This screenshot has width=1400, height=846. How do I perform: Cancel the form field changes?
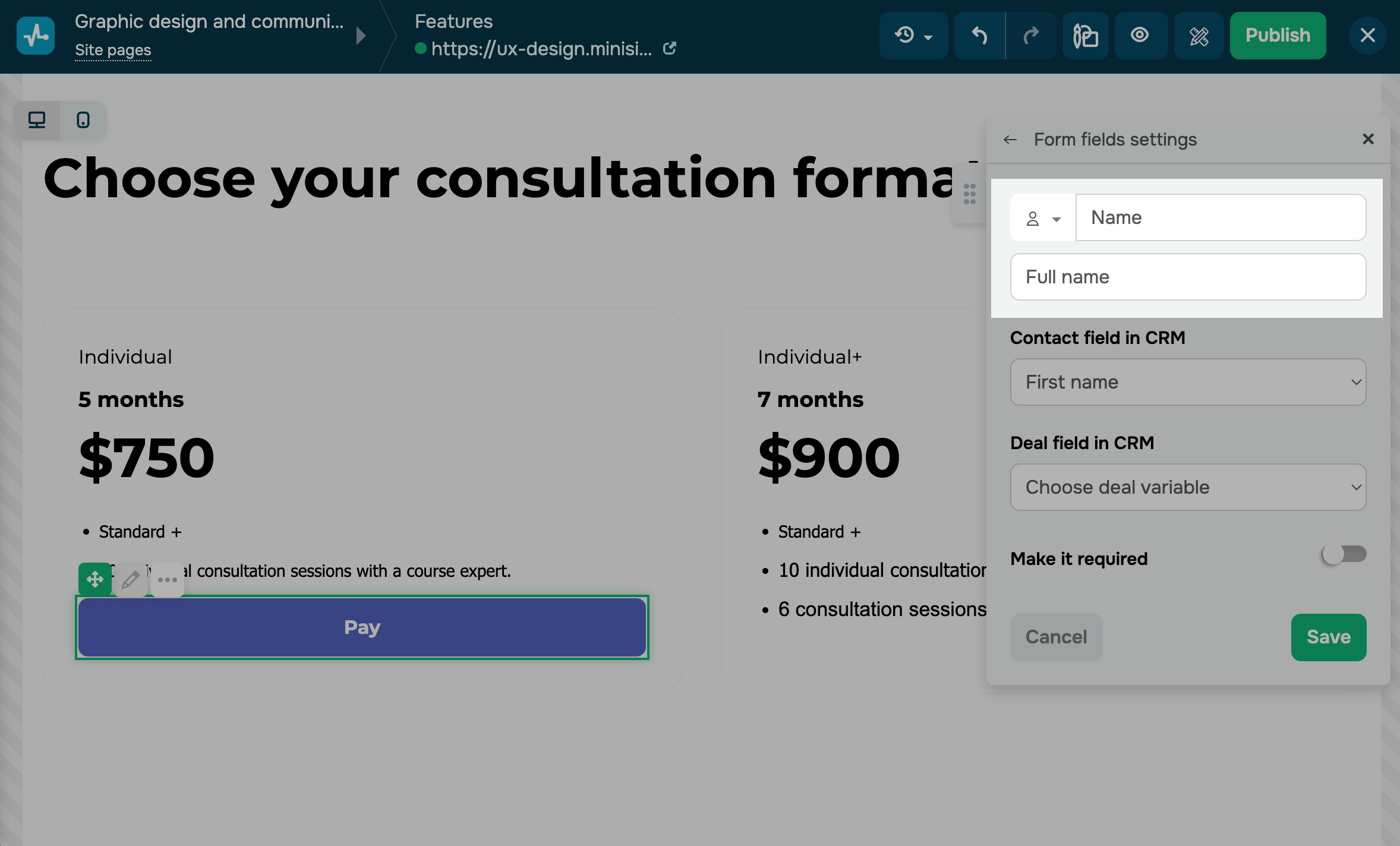[x=1056, y=637]
